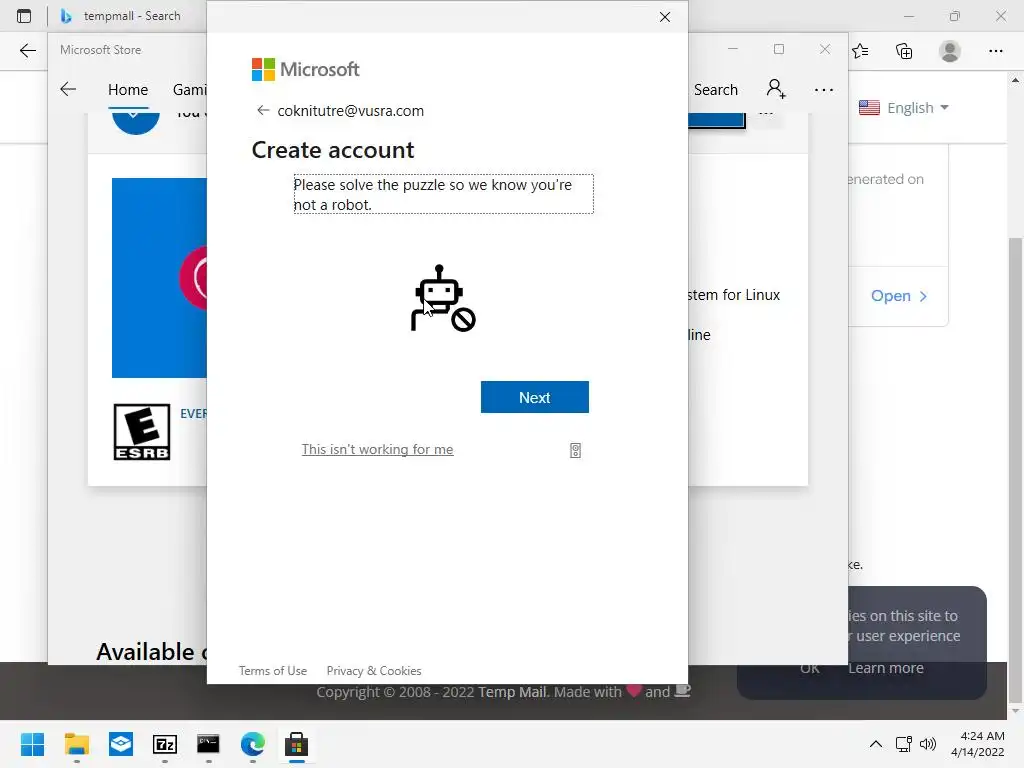Click Search in Microsoft Store
The width and height of the screenshot is (1024, 768).
716,89
